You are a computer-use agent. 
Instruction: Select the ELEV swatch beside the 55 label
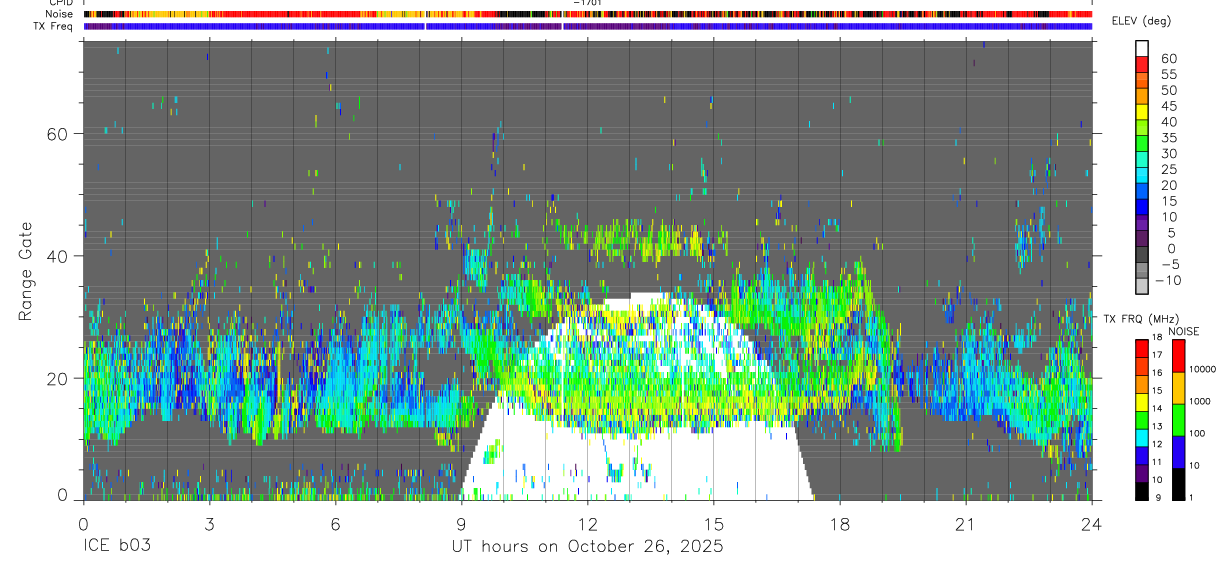click(x=1142, y=80)
